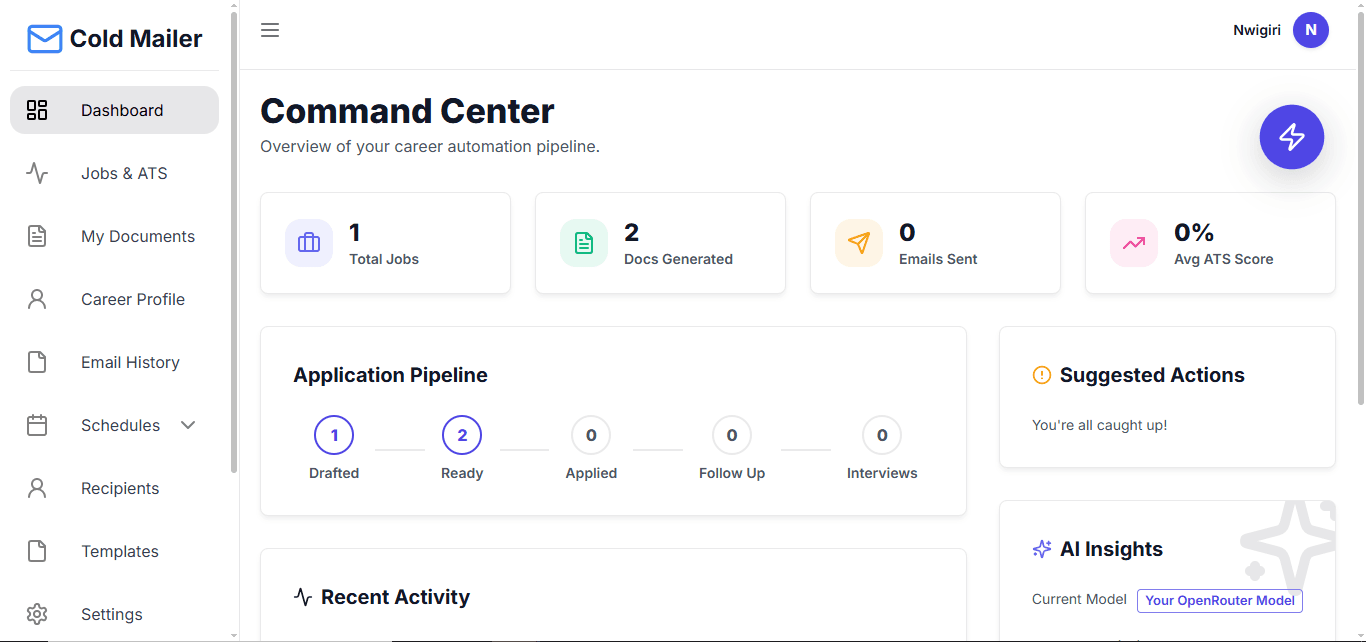Open the Templates page

(x=114, y=551)
